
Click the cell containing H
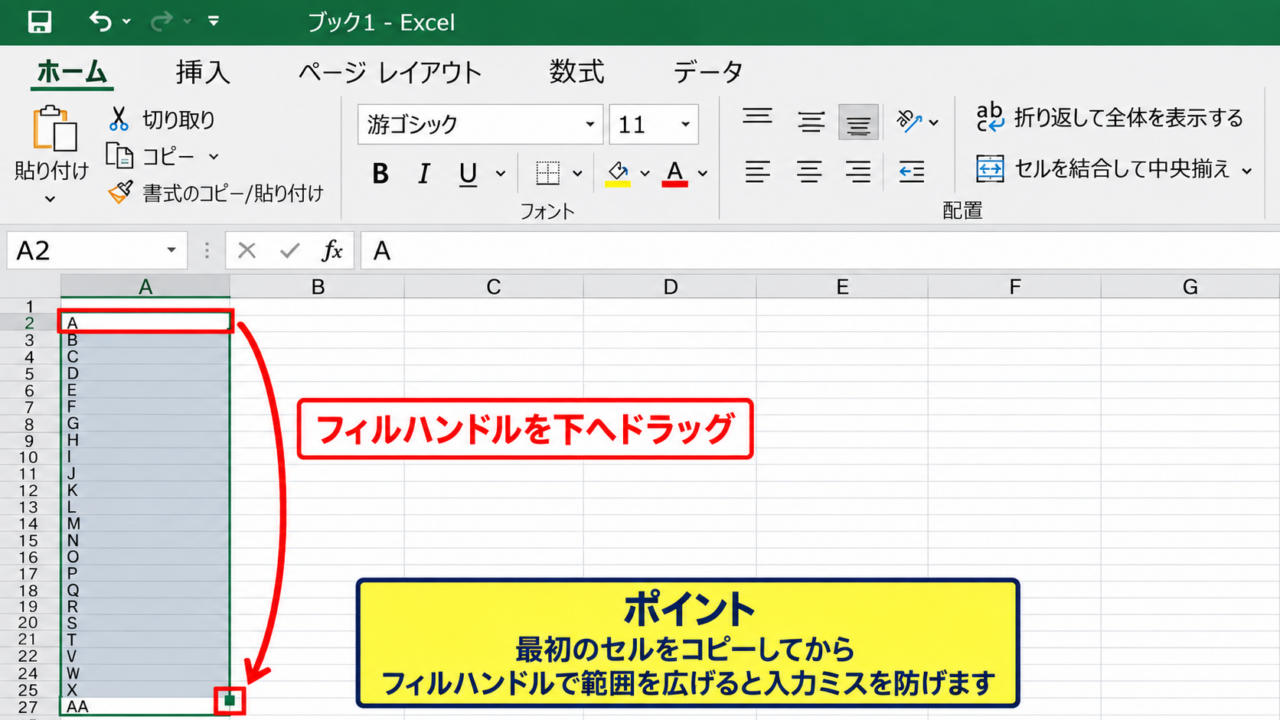145,440
